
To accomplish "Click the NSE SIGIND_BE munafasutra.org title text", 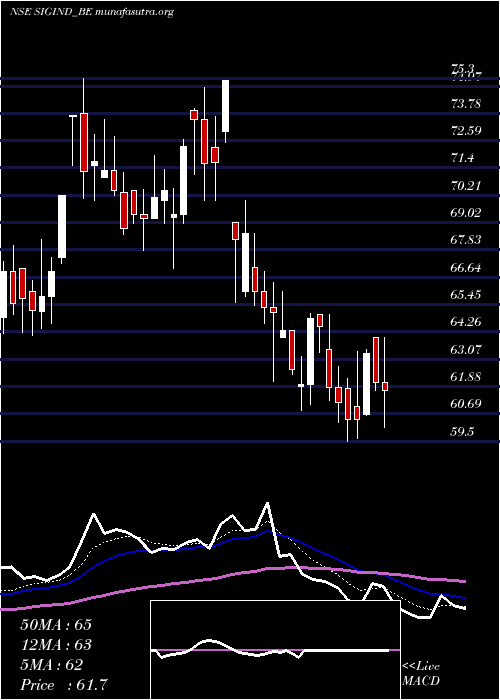I will pos(92,12).
